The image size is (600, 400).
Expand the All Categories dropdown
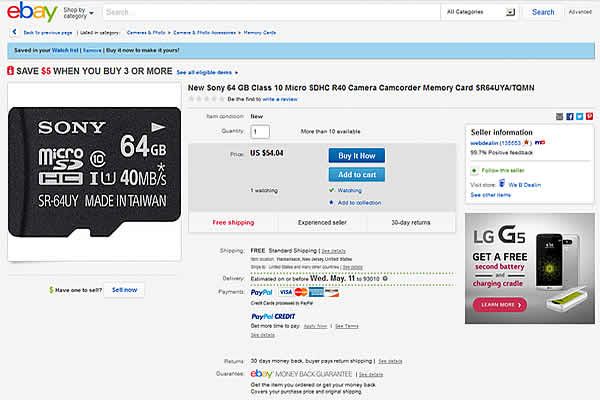tap(481, 12)
